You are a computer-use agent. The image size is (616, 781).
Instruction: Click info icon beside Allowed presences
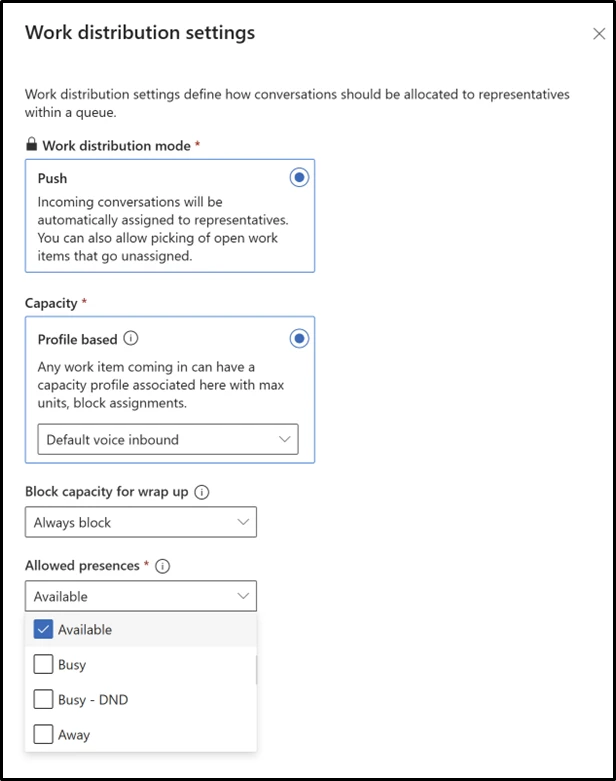coord(163,566)
